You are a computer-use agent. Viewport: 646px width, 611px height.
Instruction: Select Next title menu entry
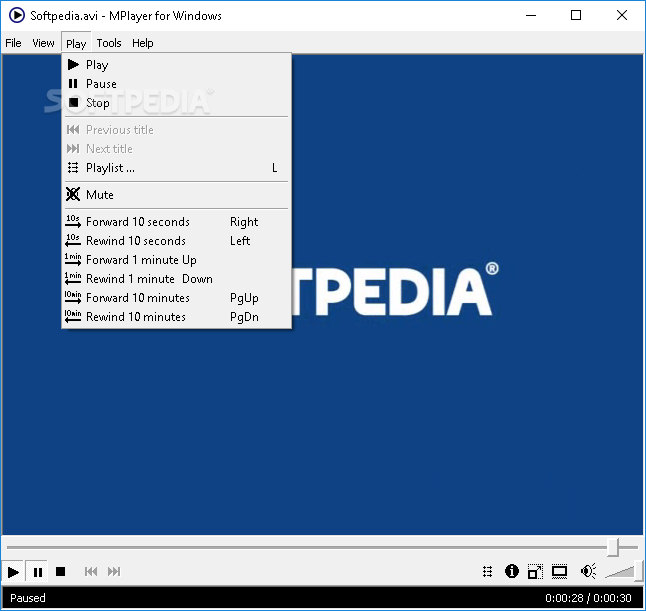176,149
